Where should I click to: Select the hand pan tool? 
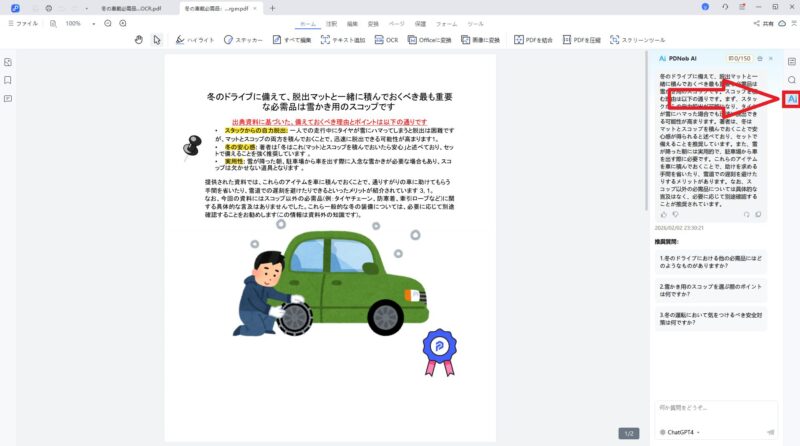[139, 40]
